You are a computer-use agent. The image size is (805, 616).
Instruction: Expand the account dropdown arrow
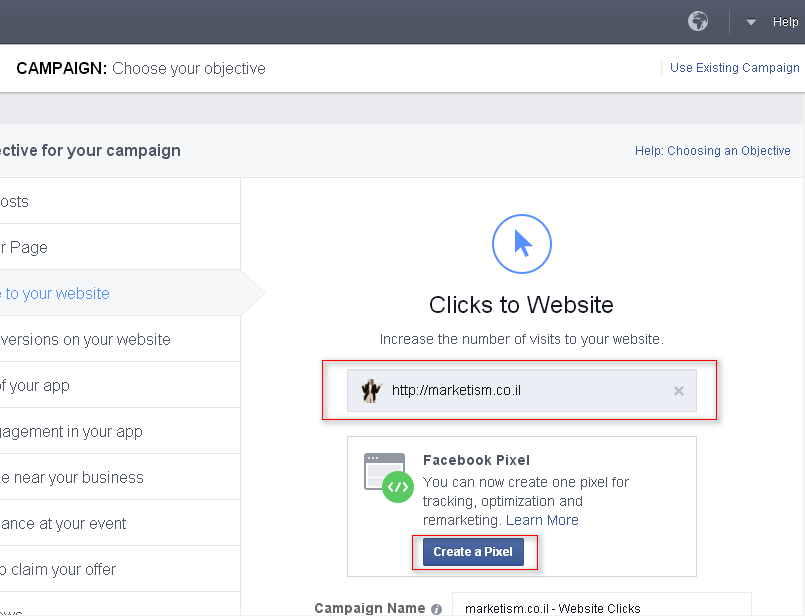pyautogui.click(x=751, y=22)
